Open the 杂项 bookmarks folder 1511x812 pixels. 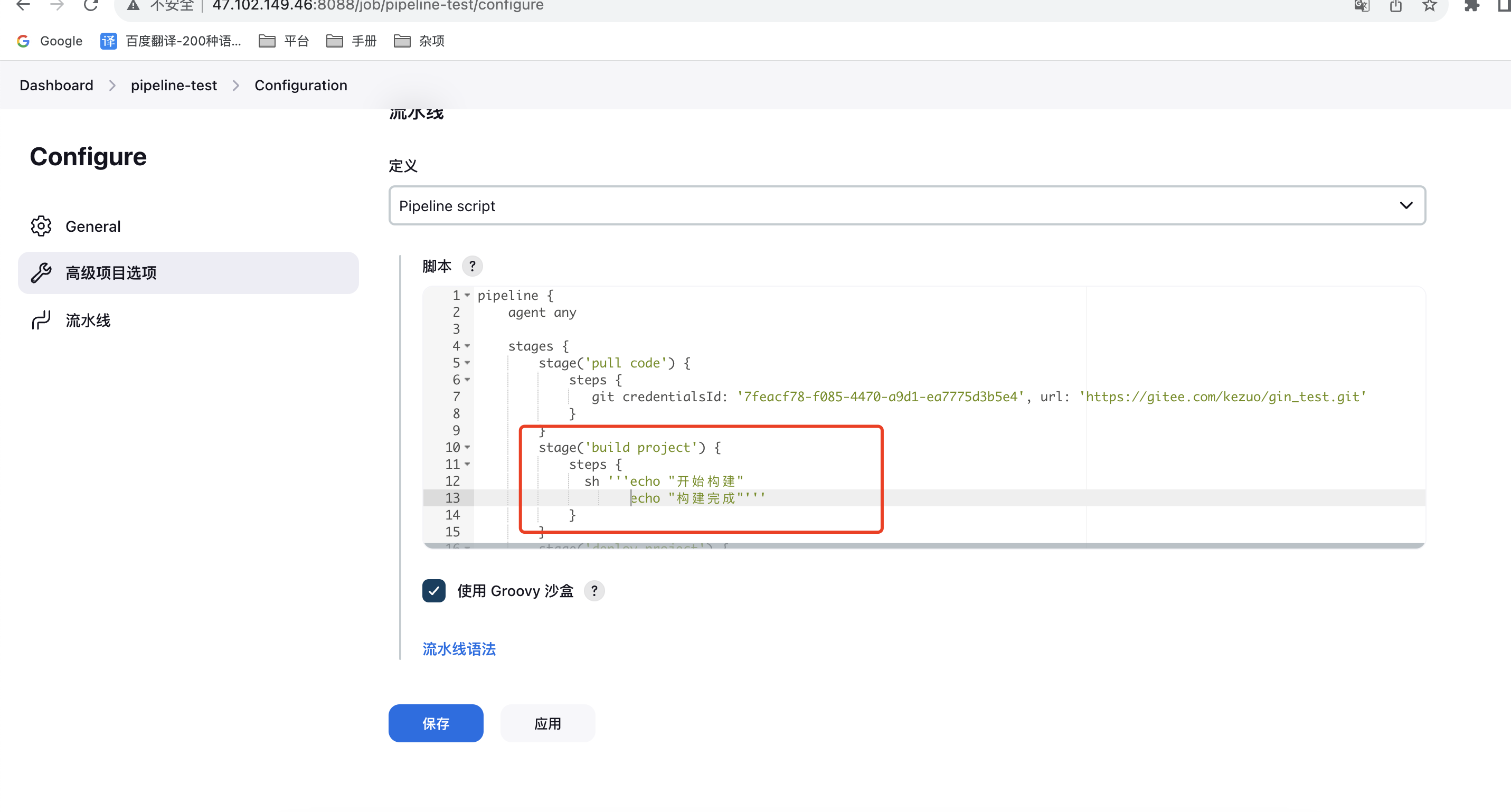coord(419,41)
